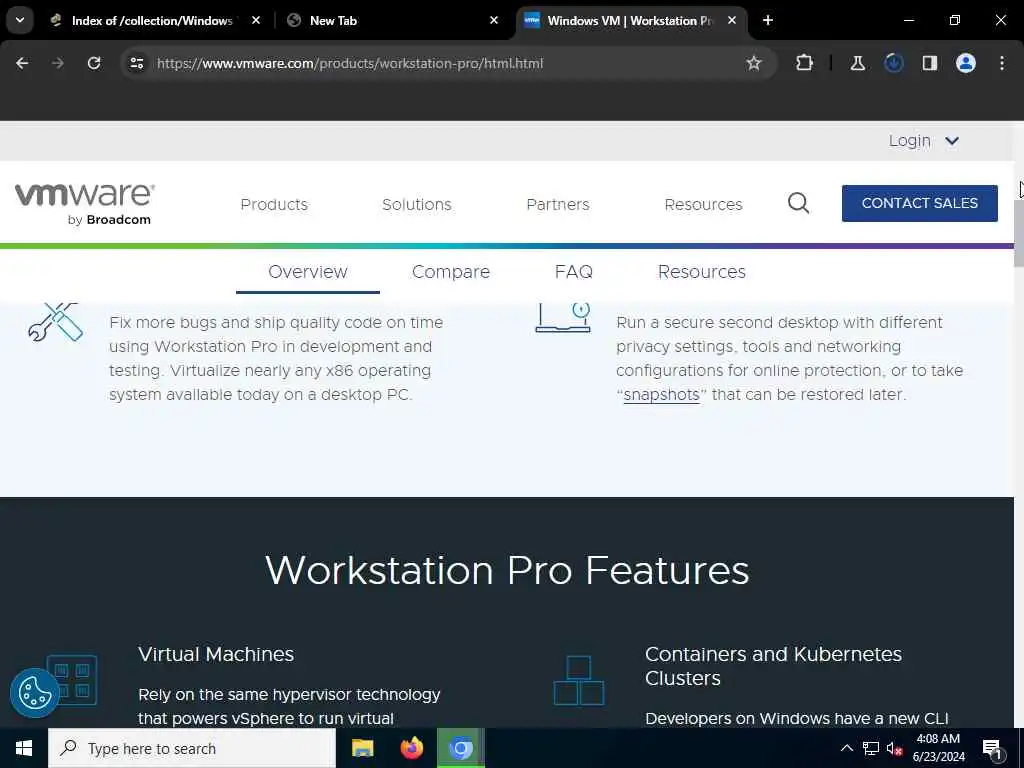Open the Resources top navigation menu
The image size is (1024, 768).
click(703, 204)
